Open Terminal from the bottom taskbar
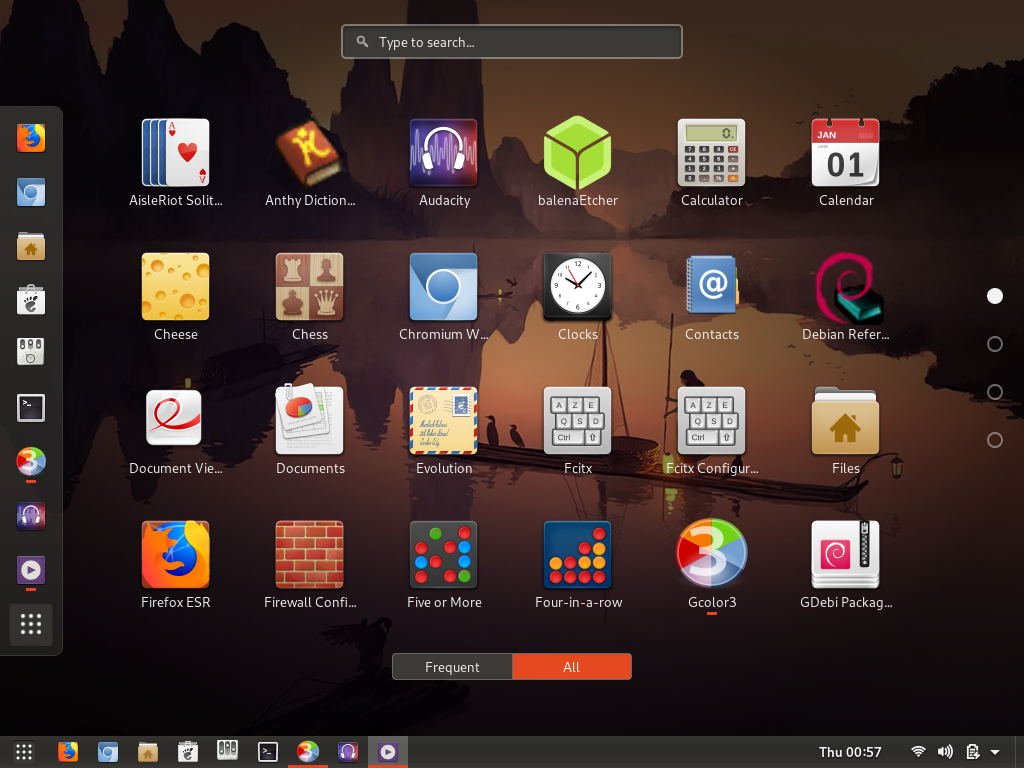 pos(268,752)
